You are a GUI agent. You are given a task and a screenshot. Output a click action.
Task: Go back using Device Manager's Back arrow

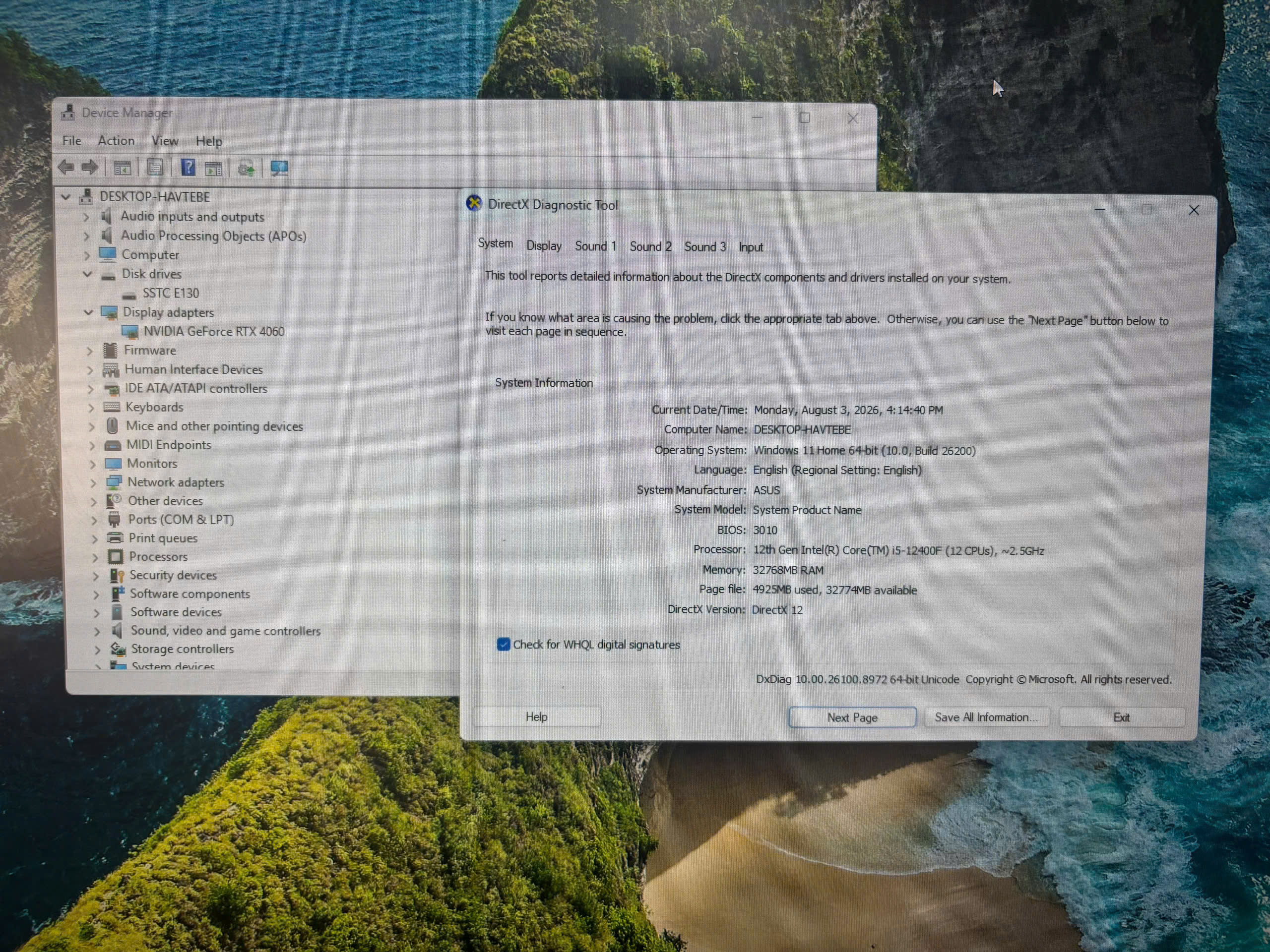coord(66,167)
